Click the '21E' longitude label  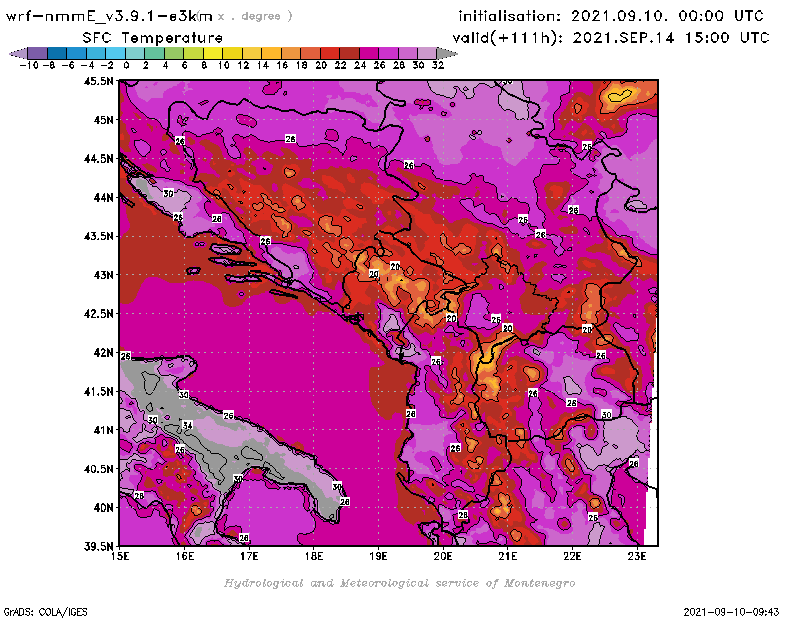(x=508, y=556)
